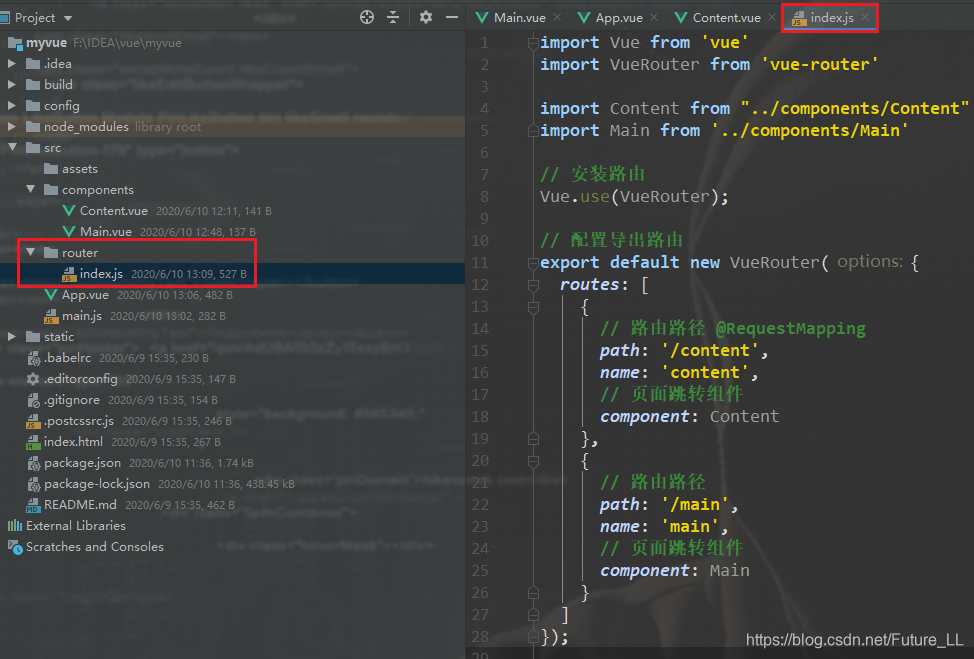Hide the Project tool window with minus icon

coord(452,17)
